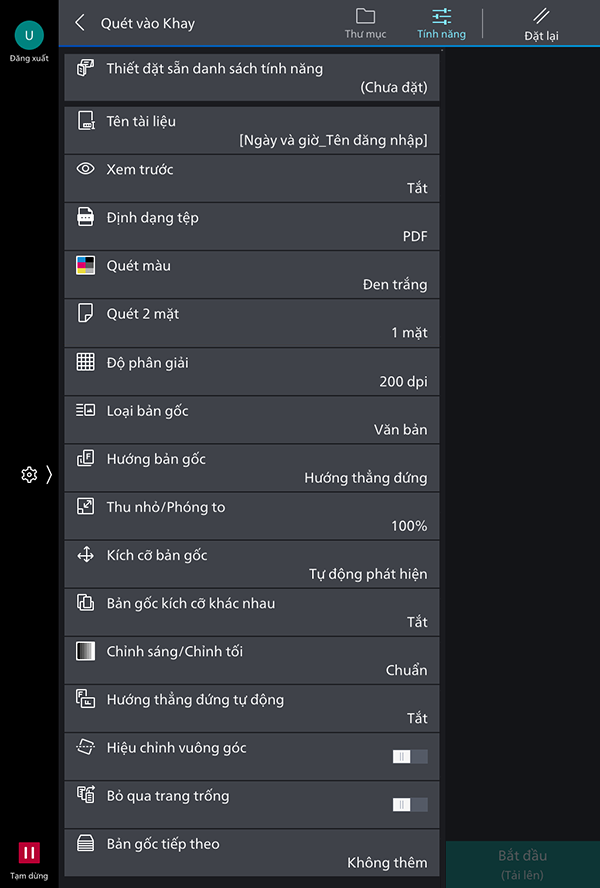Go back using the arrow beside Quét vào Khay
This screenshot has width=600, height=888.
(80, 23)
